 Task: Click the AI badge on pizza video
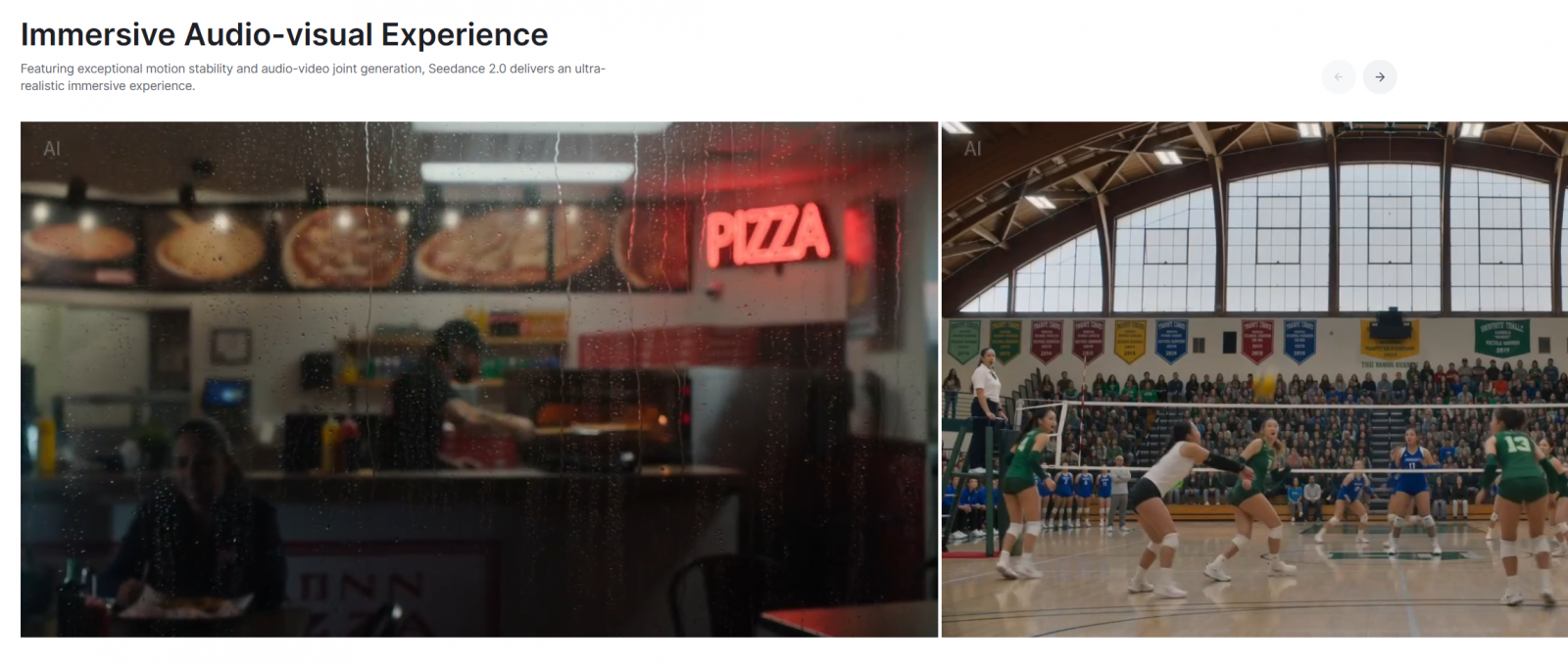click(x=52, y=149)
